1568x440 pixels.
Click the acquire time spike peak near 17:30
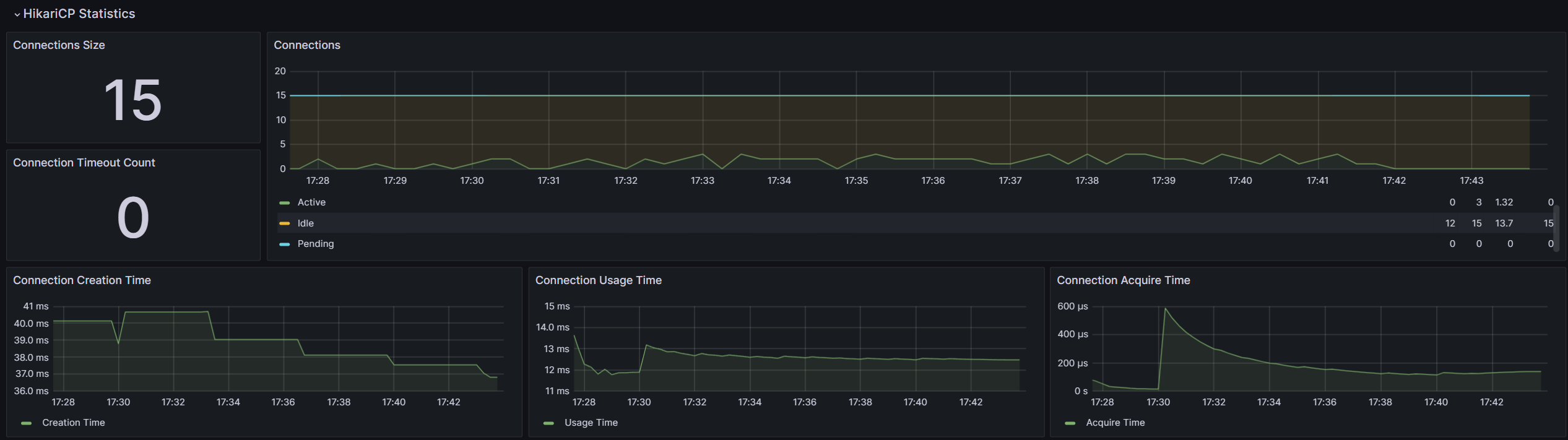pyautogui.click(x=1166, y=308)
